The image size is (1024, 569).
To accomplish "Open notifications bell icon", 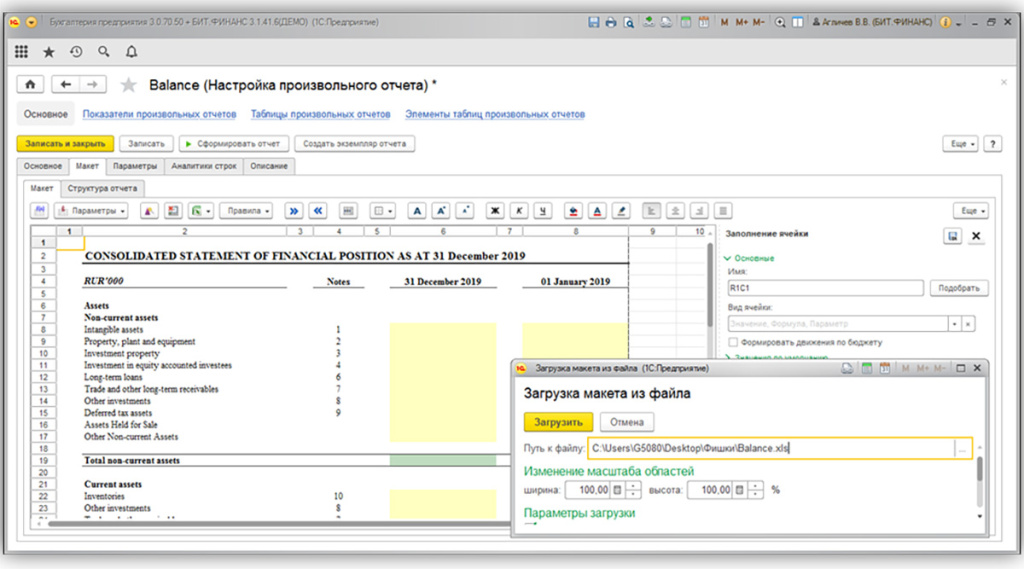I will pos(131,52).
